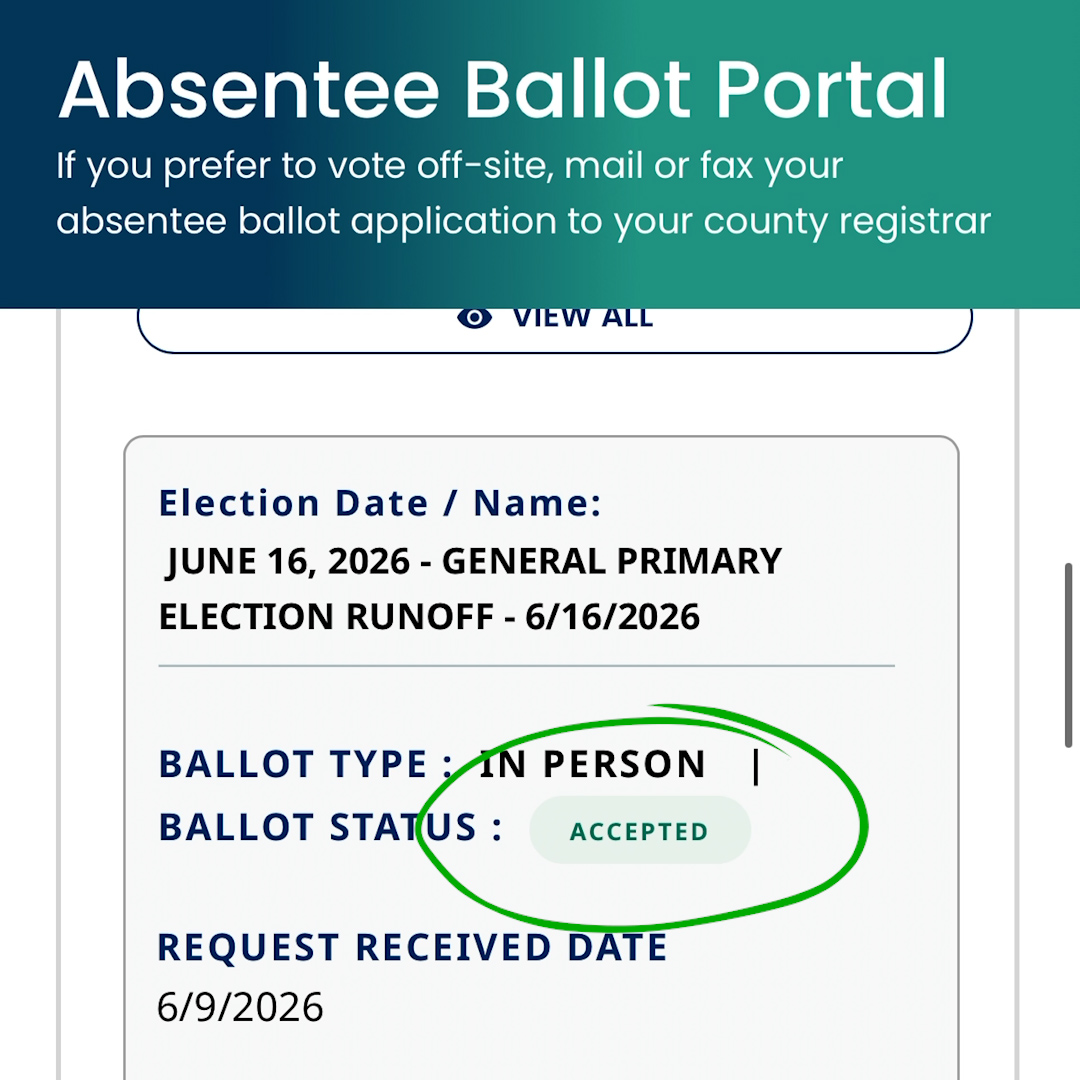Click the vertical scrollbar thumb
The width and height of the screenshot is (1080, 1080).
click(x=1068, y=655)
